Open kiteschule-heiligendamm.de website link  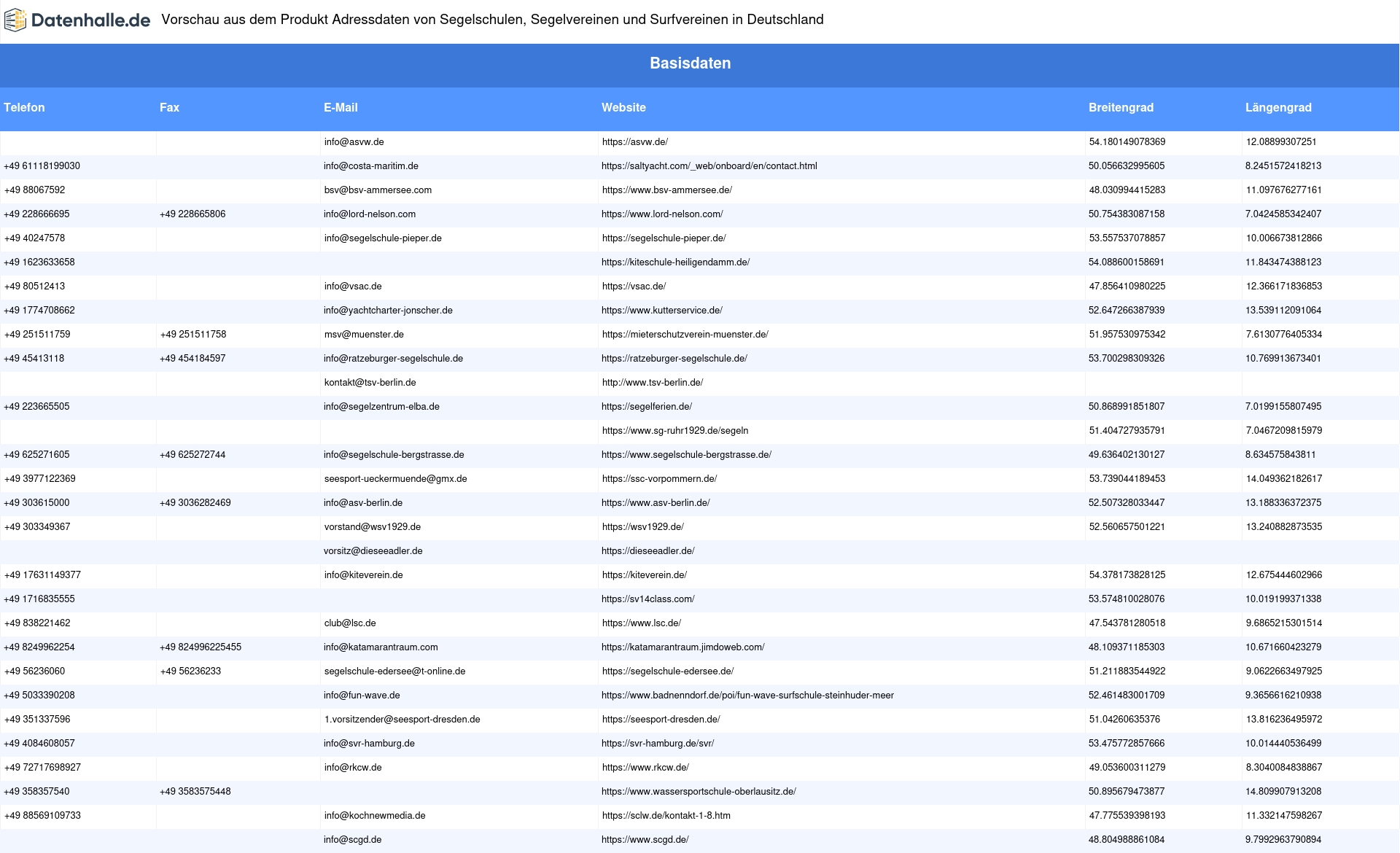pos(675,262)
